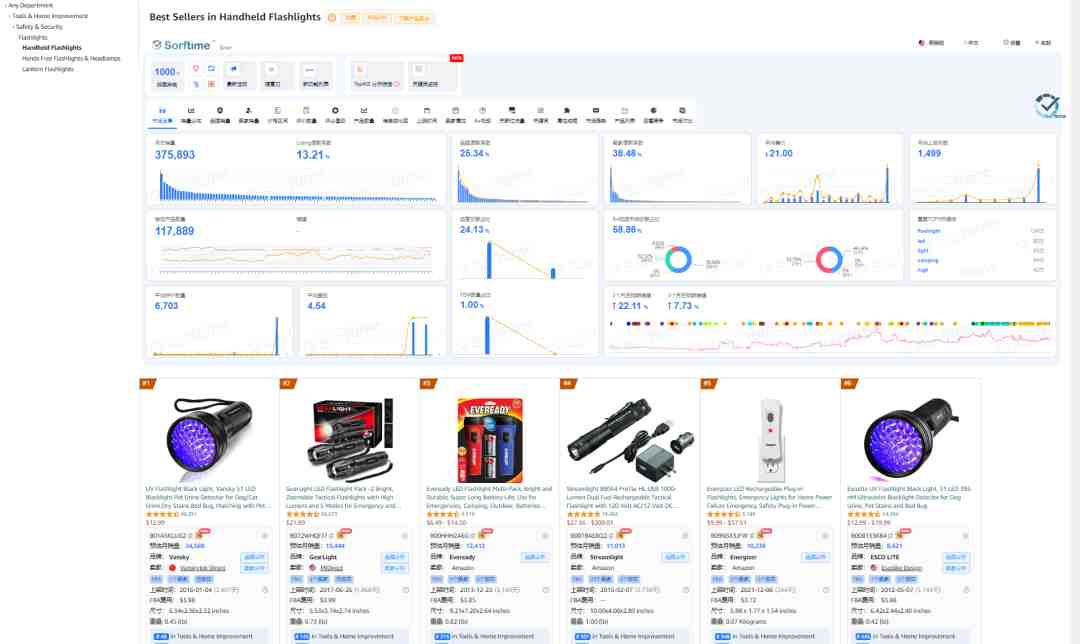Viewport: 1080px width, 644px height.
Task: Click the red and blue donut chart
Action: (x=829, y=260)
